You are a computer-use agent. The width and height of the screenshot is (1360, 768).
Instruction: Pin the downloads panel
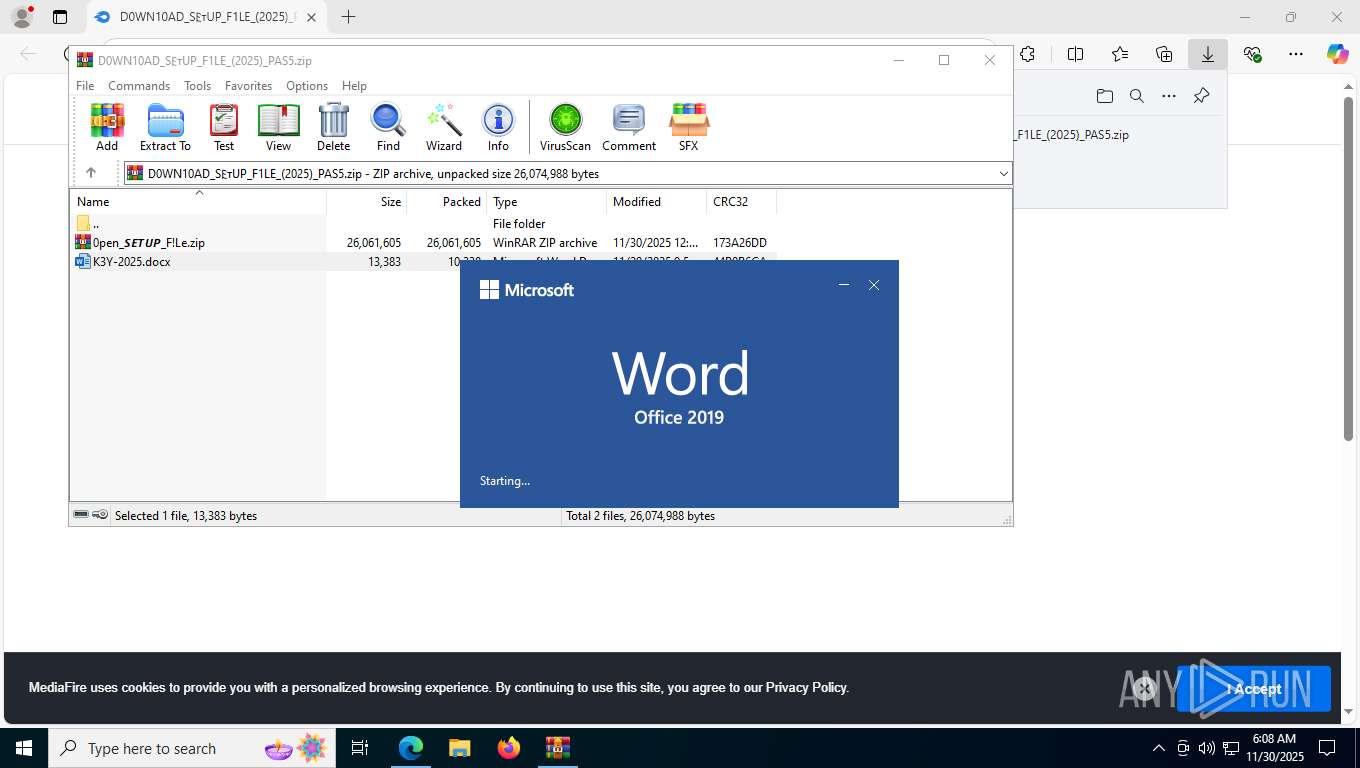(x=1202, y=96)
